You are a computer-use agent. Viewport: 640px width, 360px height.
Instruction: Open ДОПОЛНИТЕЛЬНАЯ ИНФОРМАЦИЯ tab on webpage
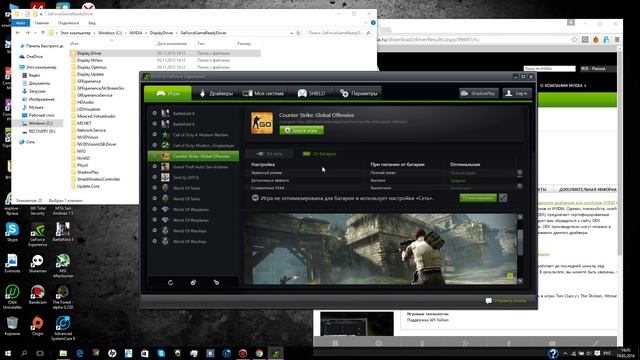(x=587, y=189)
